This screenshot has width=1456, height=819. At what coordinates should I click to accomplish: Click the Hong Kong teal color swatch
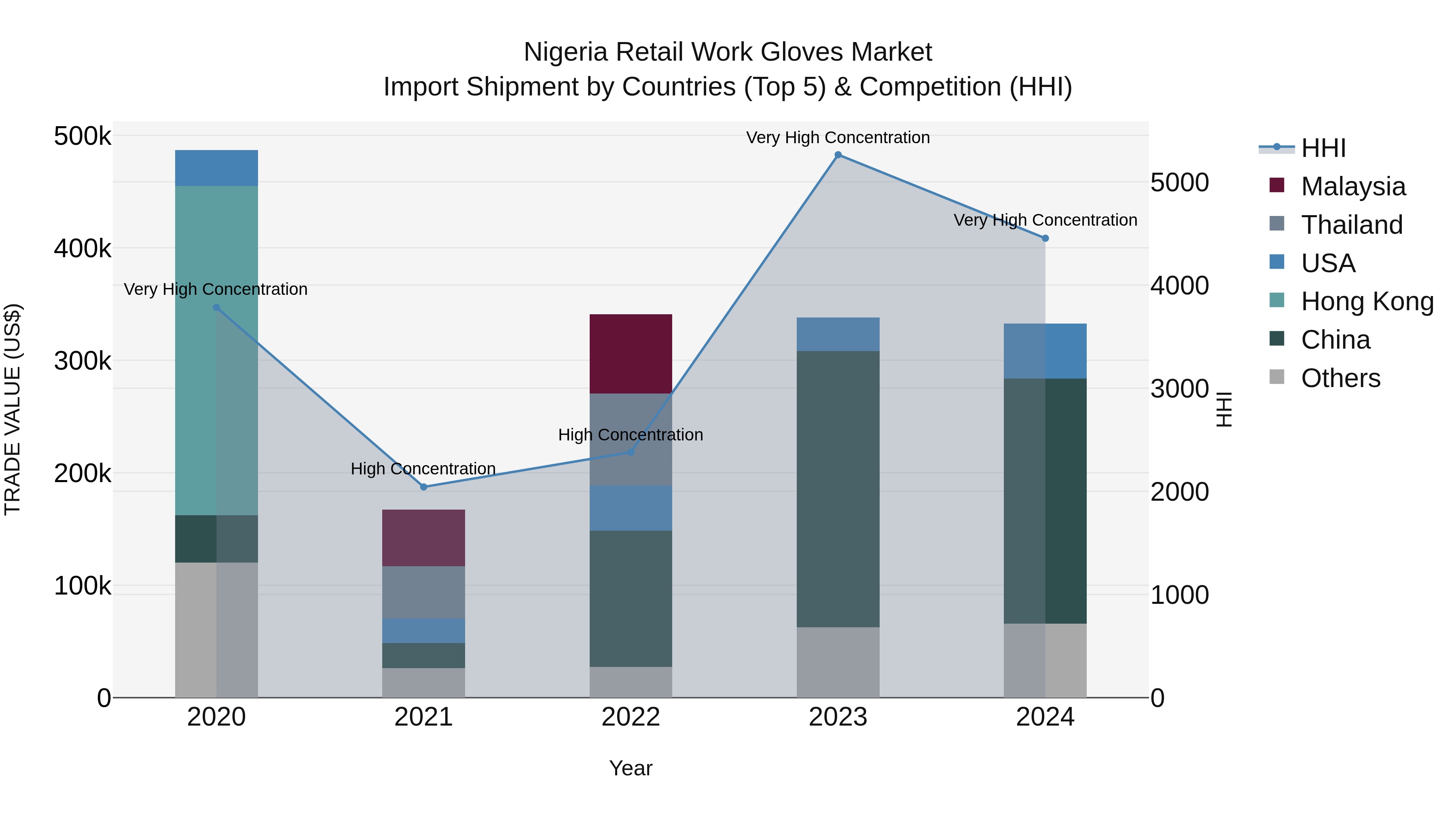1277,300
